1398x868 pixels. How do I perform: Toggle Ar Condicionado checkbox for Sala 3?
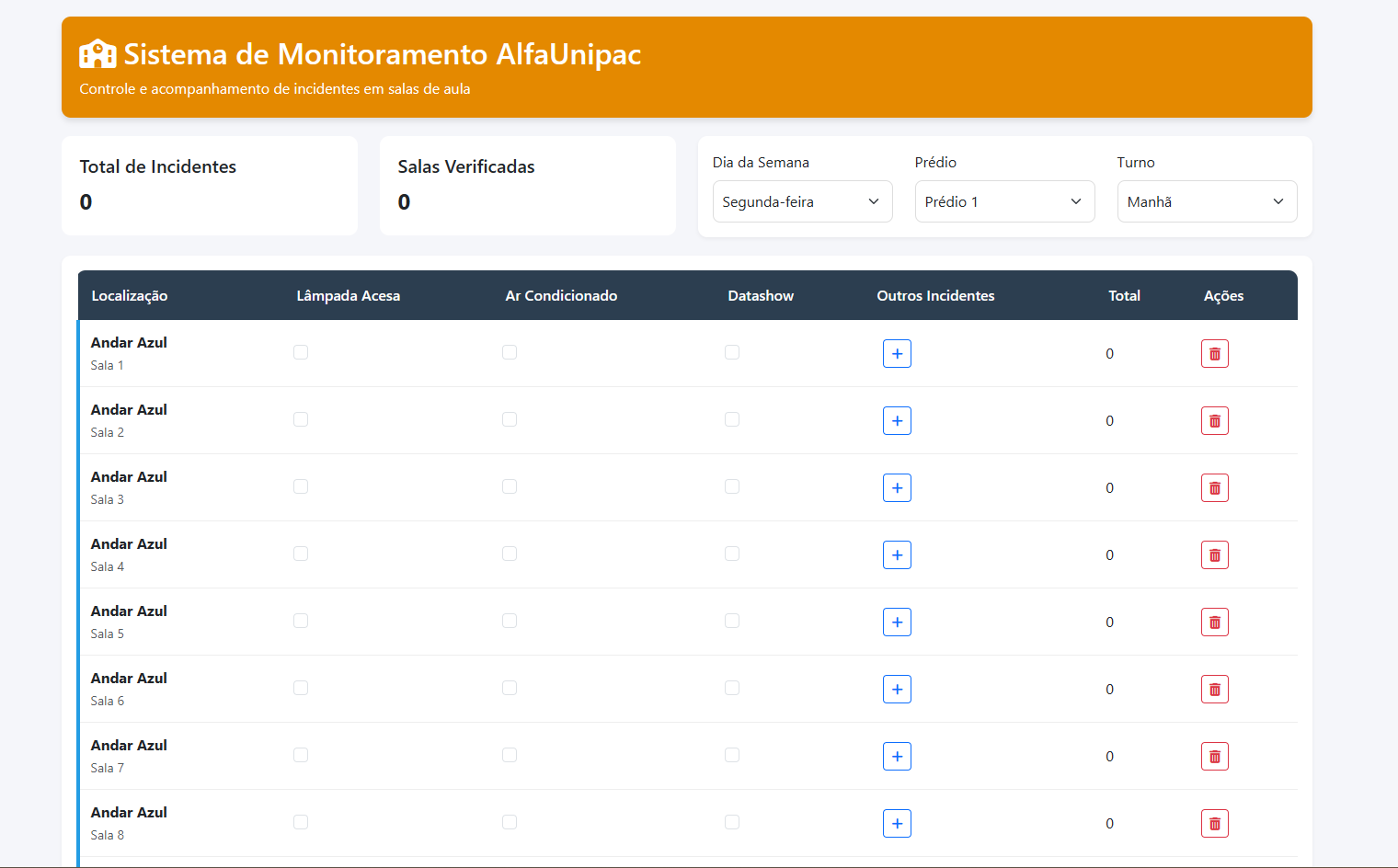tap(510, 486)
